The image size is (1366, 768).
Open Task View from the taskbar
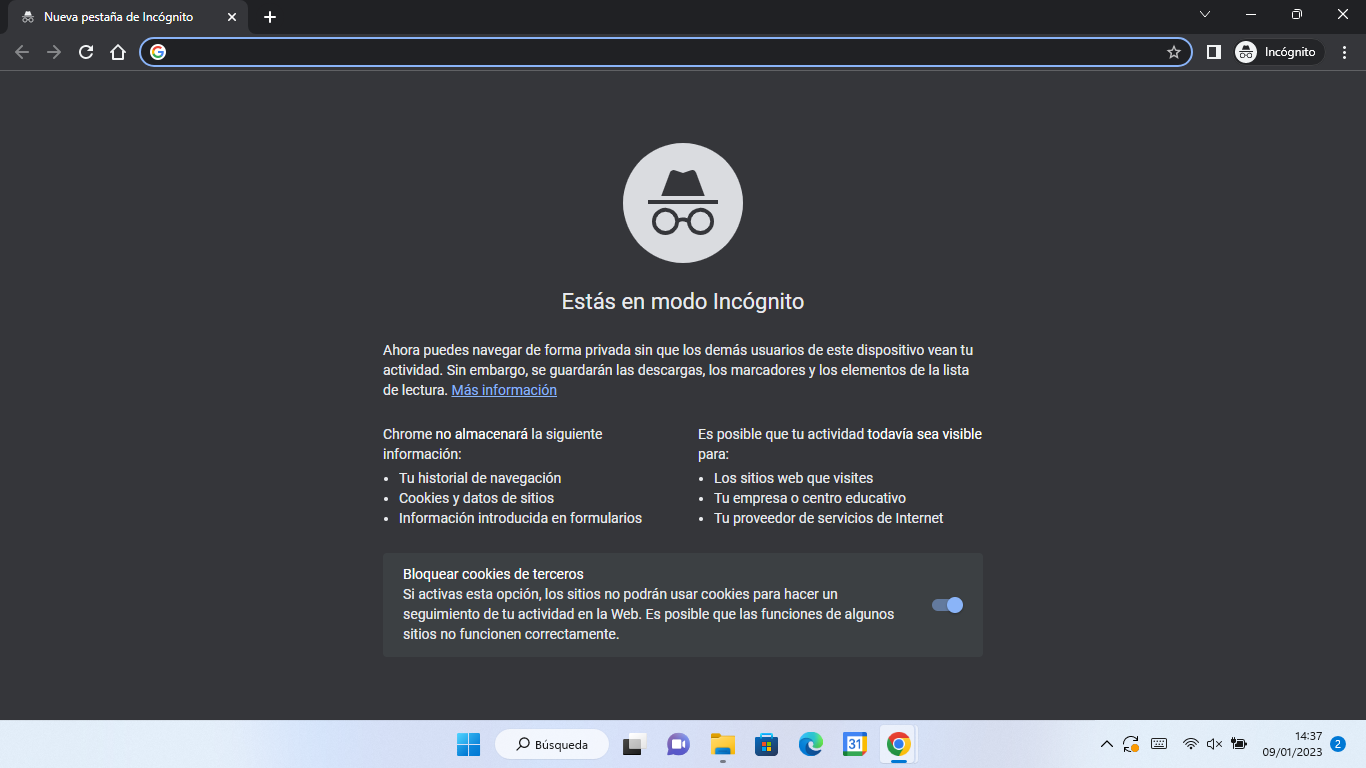pyautogui.click(x=634, y=744)
